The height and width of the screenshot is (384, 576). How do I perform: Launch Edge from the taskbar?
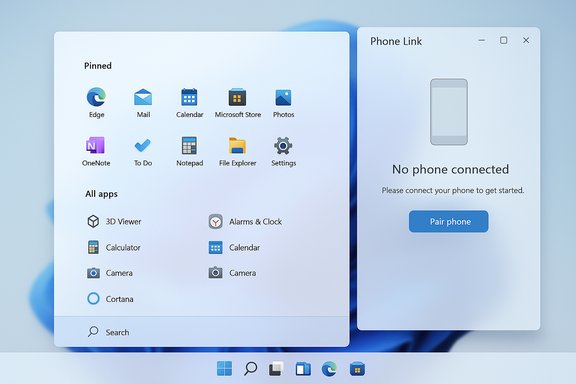pos(329,369)
